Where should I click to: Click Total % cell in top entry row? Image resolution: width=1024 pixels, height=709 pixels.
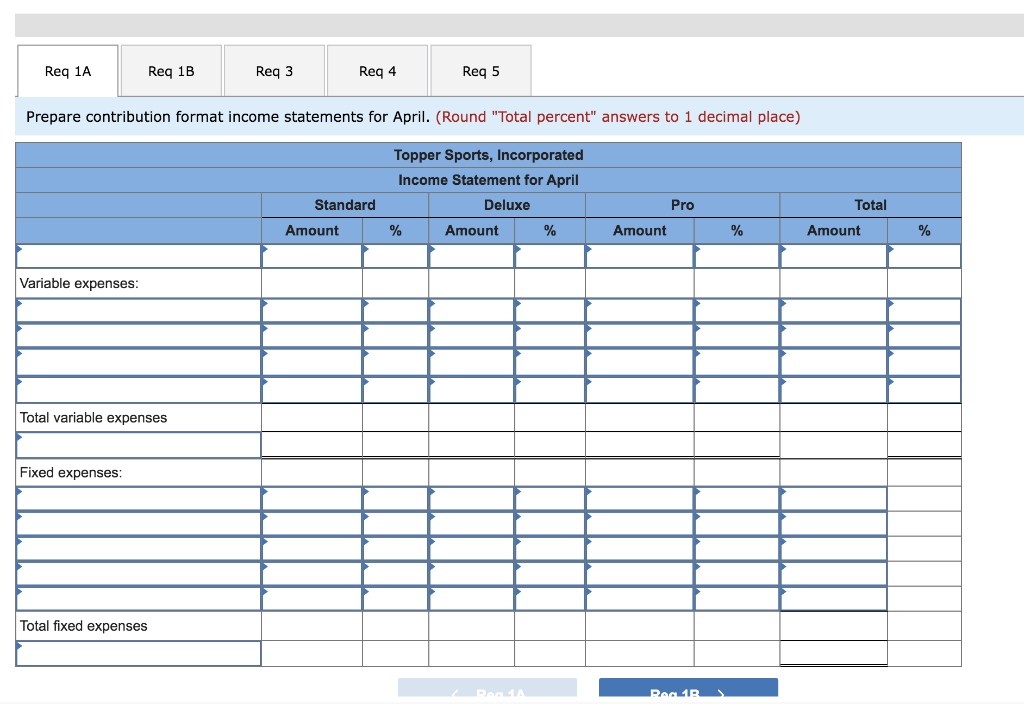coord(925,256)
